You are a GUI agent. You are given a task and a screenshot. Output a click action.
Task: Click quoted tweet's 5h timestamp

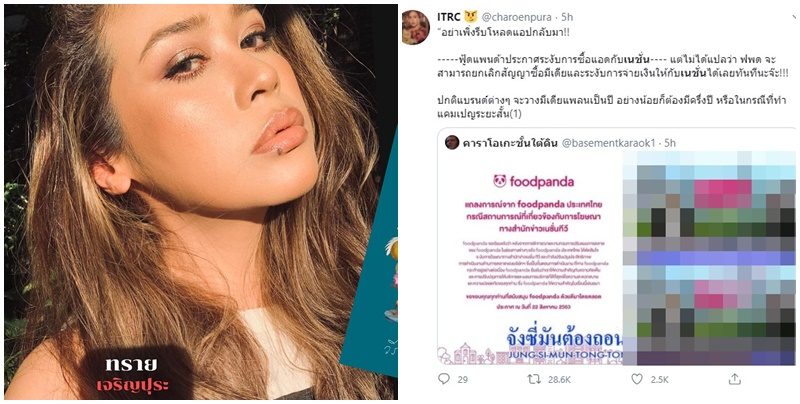(670, 143)
